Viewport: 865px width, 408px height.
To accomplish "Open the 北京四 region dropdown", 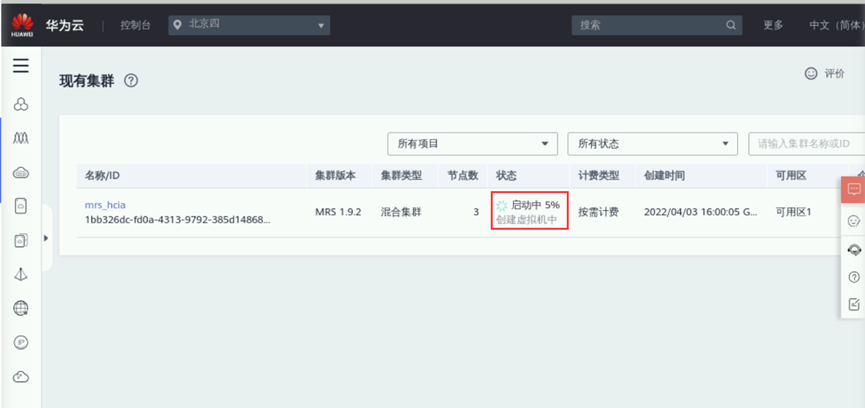I will click(x=249, y=25).
